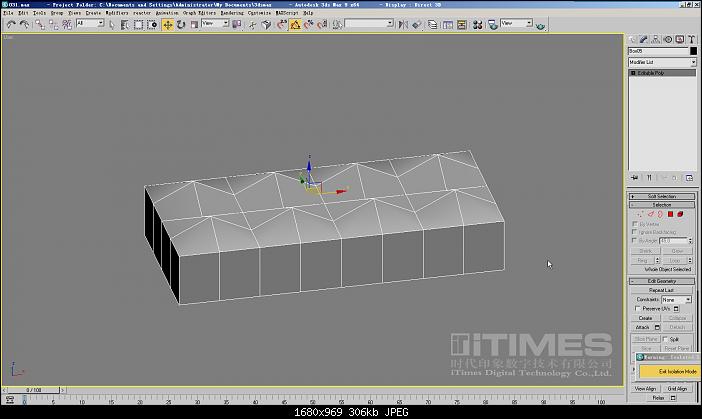Activate the Select and Rotate tool
Image resolution: width=702 pixels, height=419 pixels.
click(x=181, y=25)
